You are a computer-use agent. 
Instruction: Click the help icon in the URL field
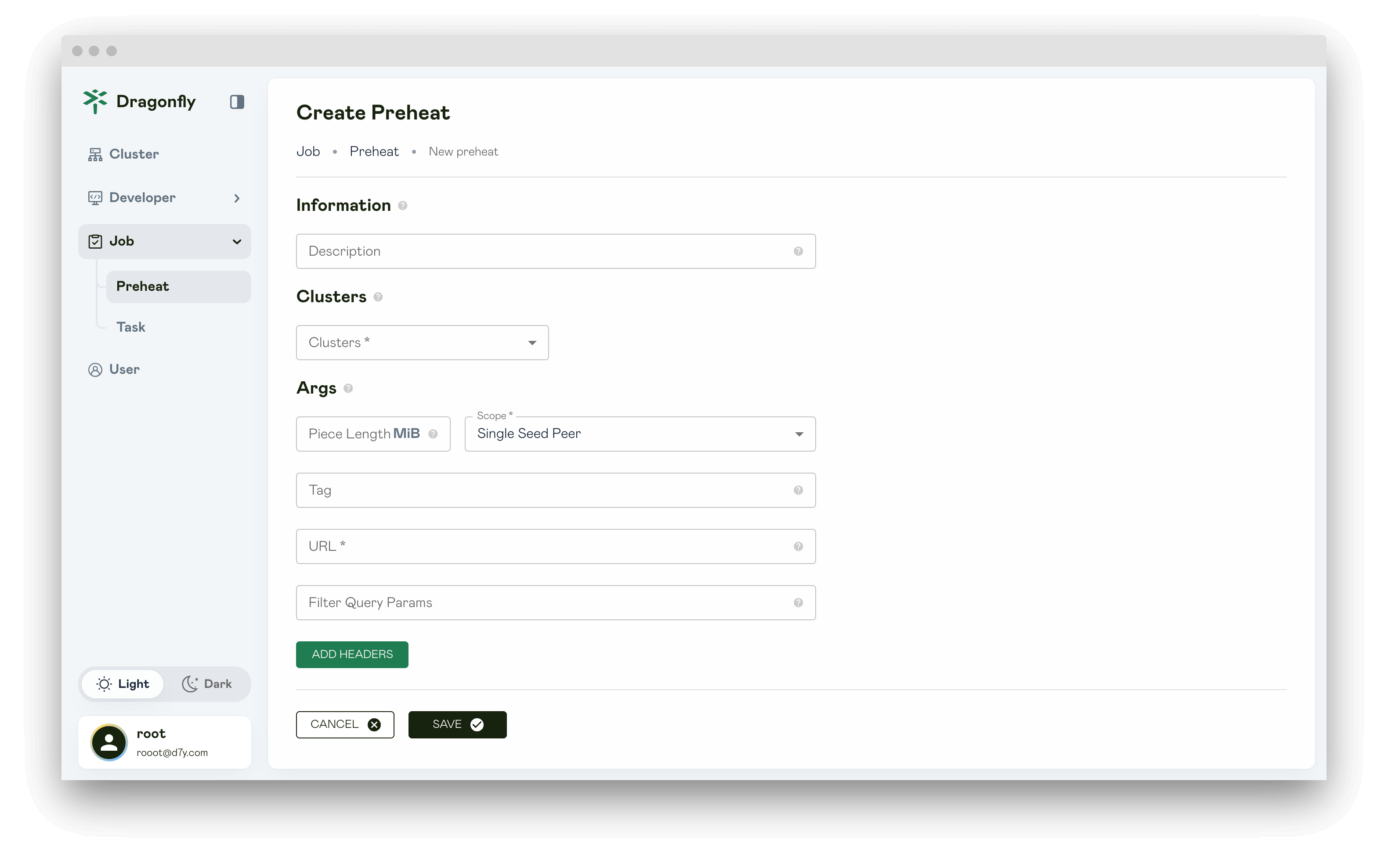pos(798,546)
